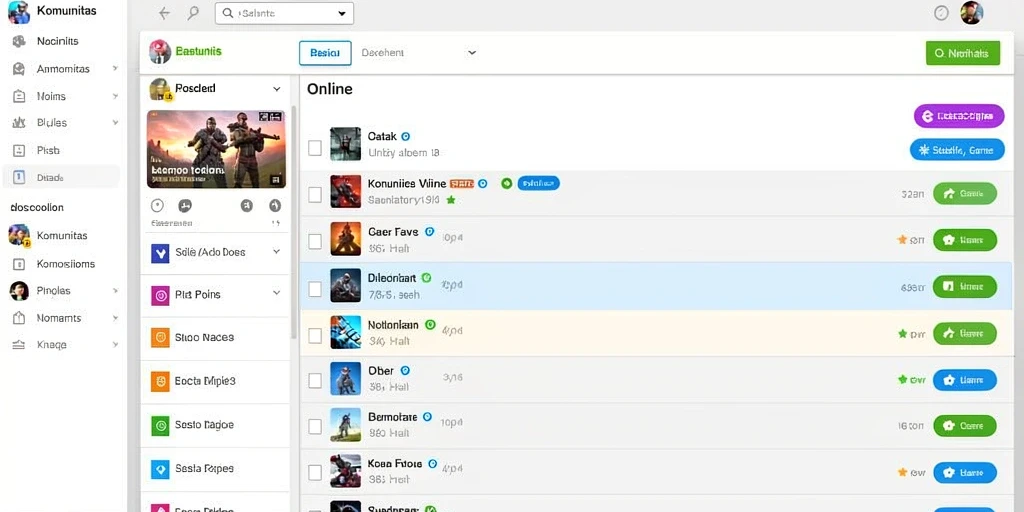
Task: Open the user avatar at top right
Action: pos(972,13)
